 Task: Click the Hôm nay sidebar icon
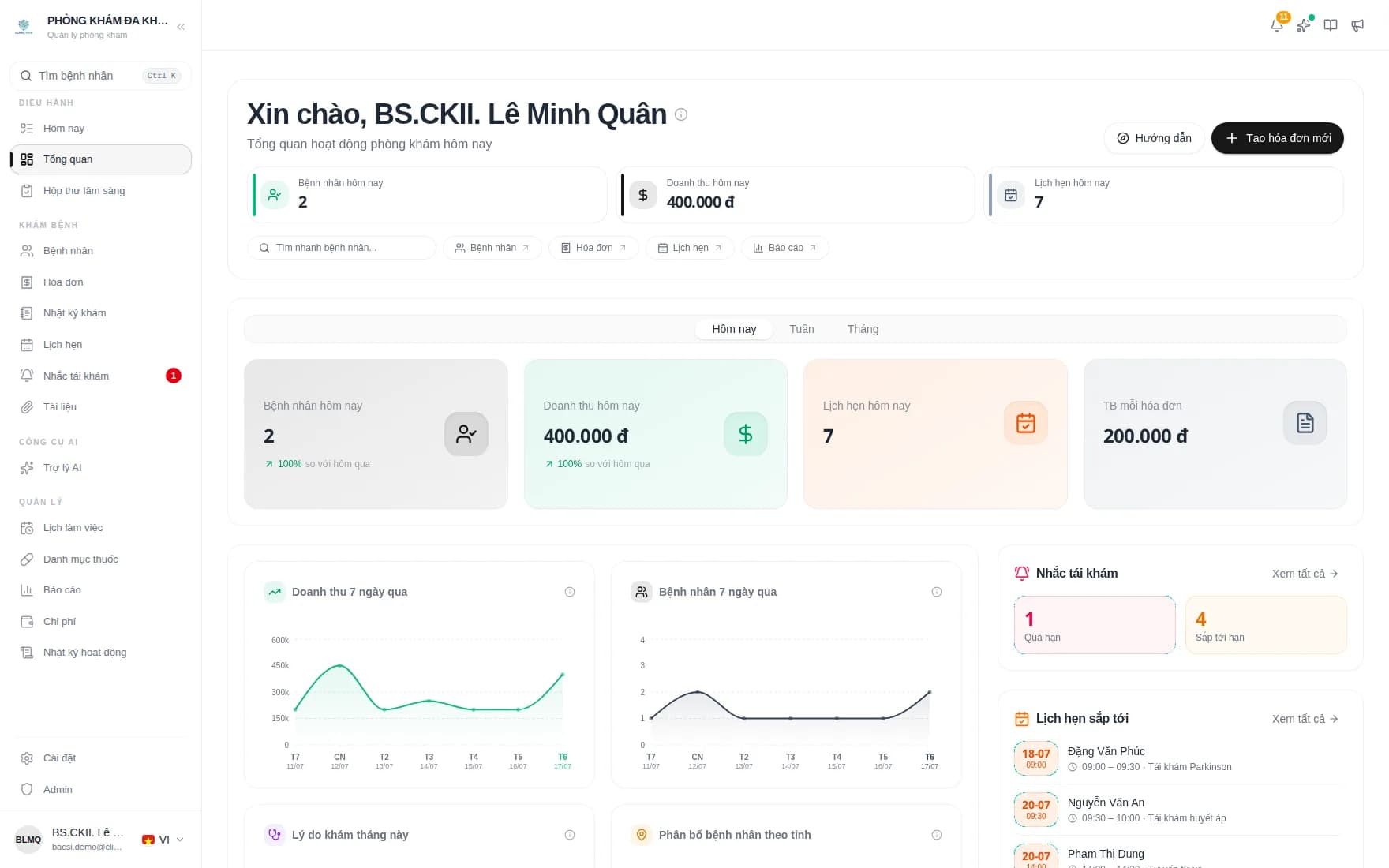coord(27,129)
